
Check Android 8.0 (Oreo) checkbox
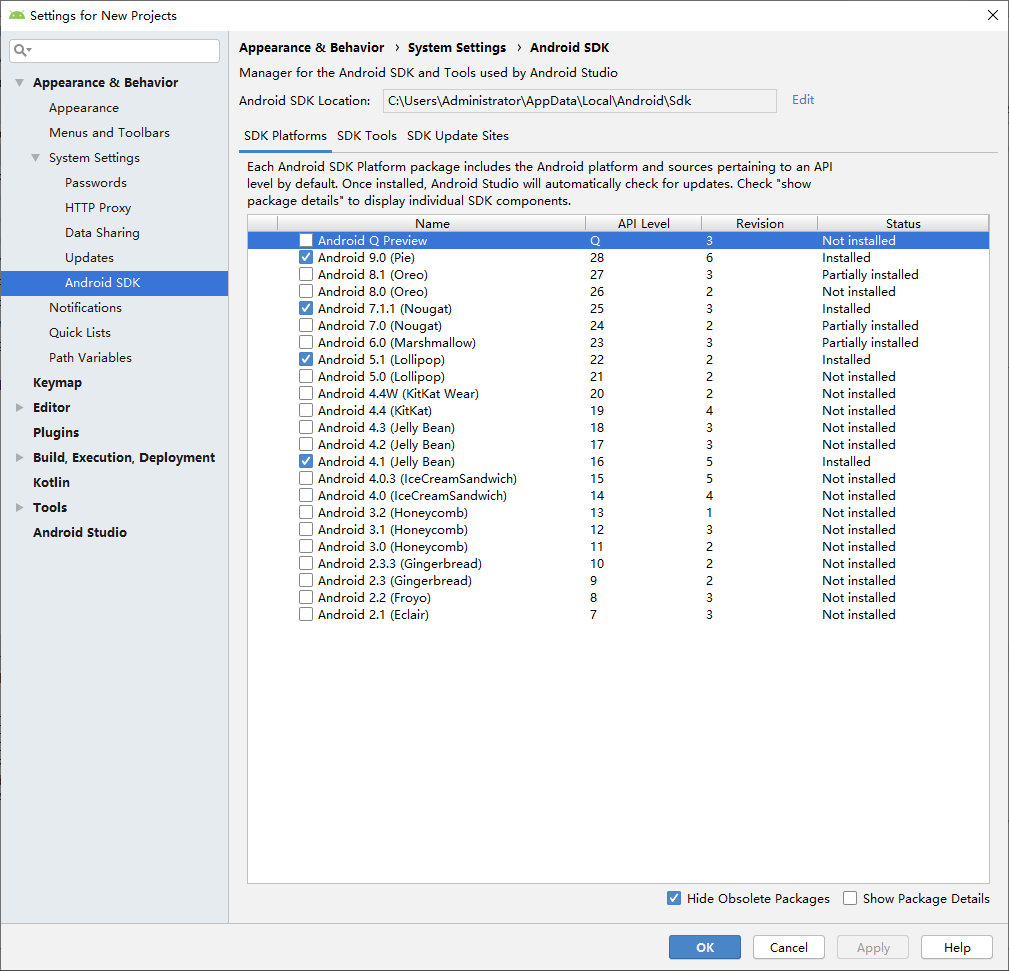[x=306, y=291]
